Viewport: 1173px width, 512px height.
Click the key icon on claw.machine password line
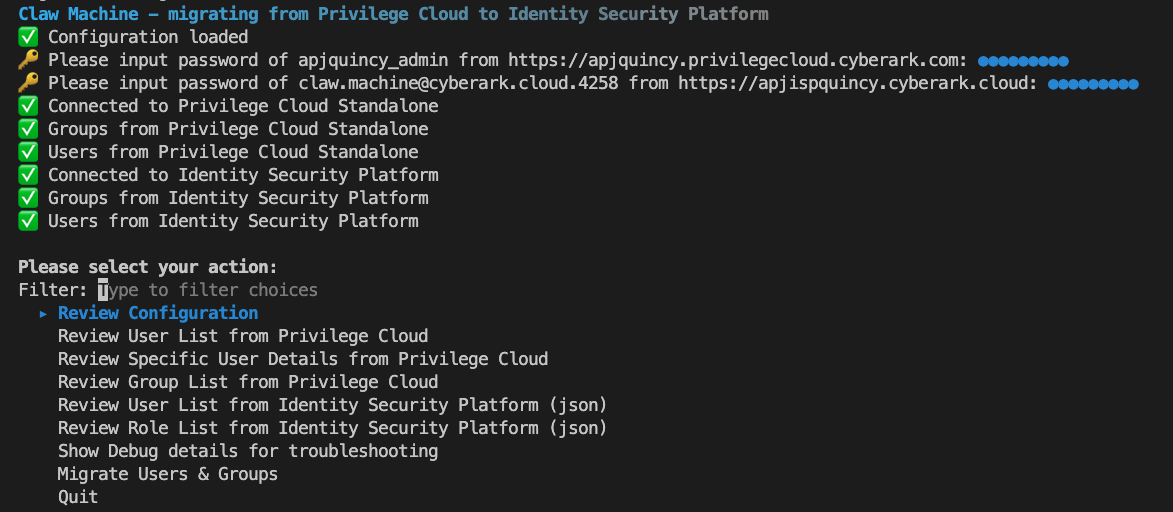pyautogui.click(x=28, y=83)
